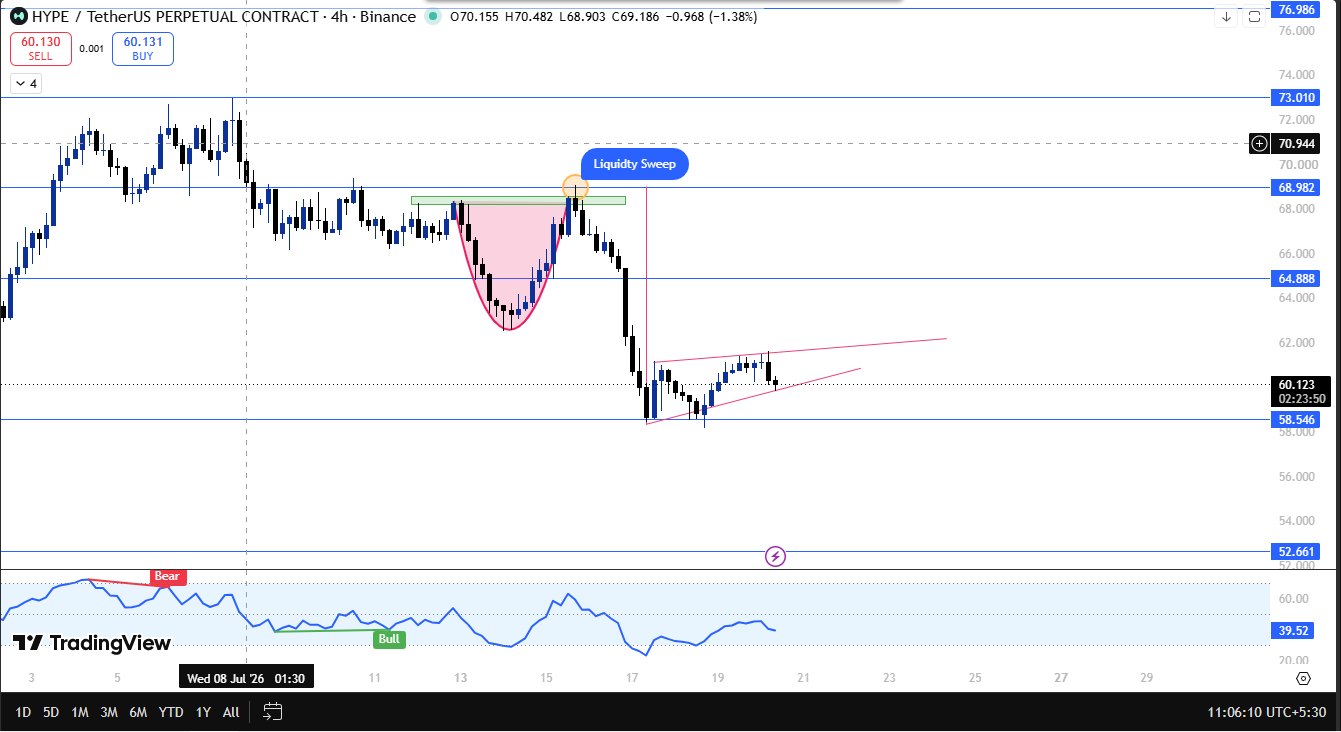The height and width of the screenshot is (732, 1341).
Task: Open the chart settings icon at bottom-right corner
Action: click(x=1303, y=678)
